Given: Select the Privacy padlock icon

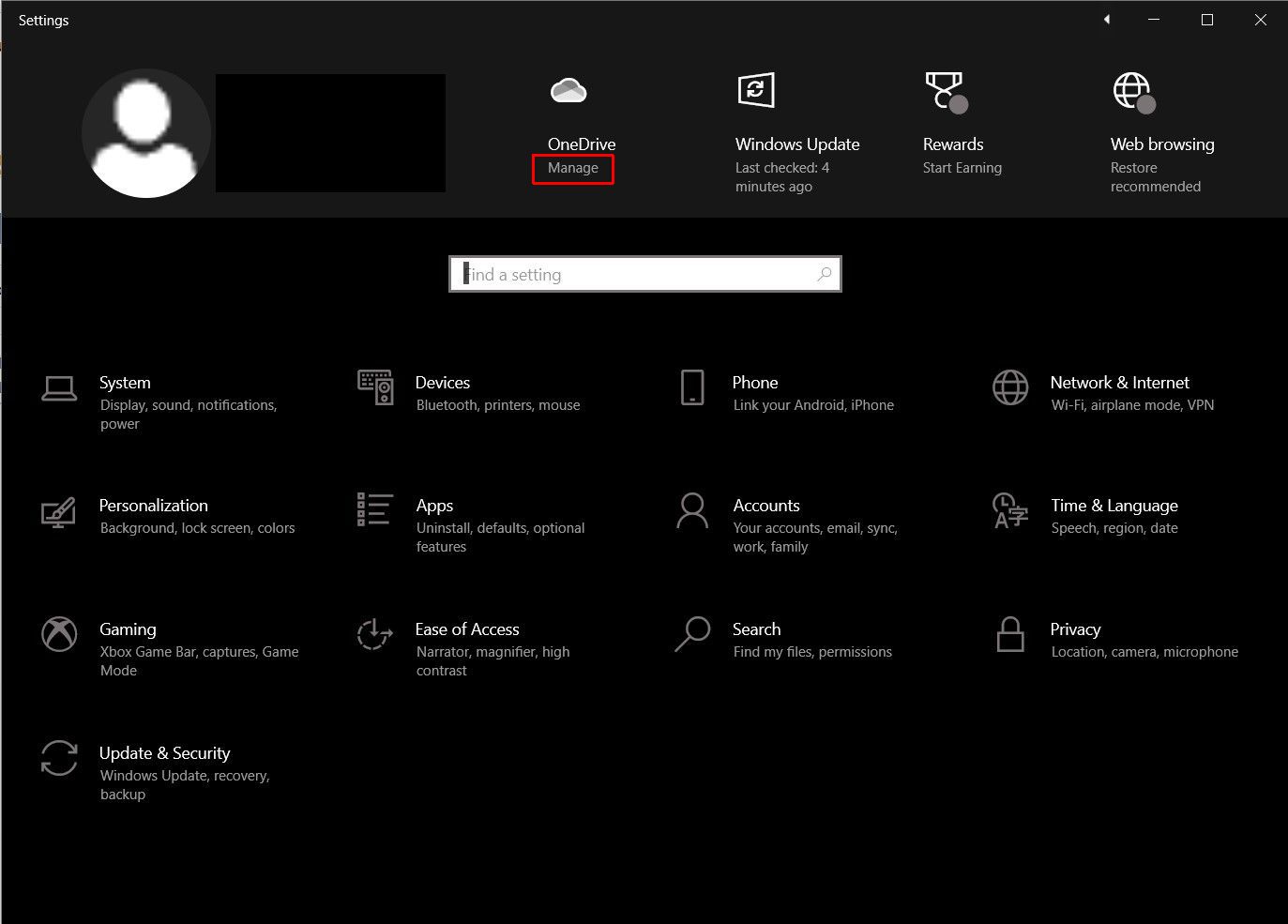Looking at the screenshot, I should (x=1010, y=634).
